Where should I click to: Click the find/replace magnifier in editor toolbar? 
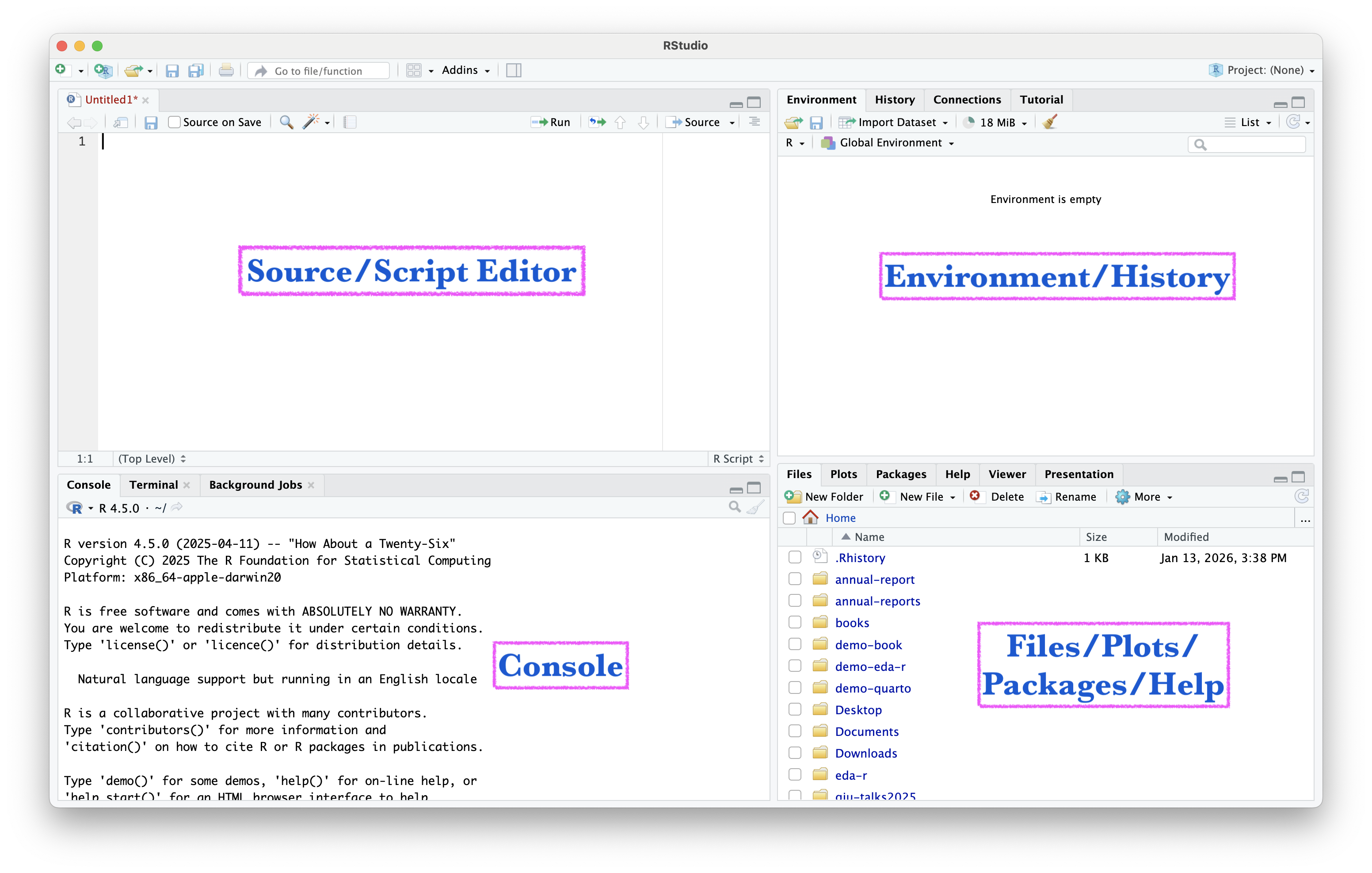pyautogui.click(x=286, y=122)
